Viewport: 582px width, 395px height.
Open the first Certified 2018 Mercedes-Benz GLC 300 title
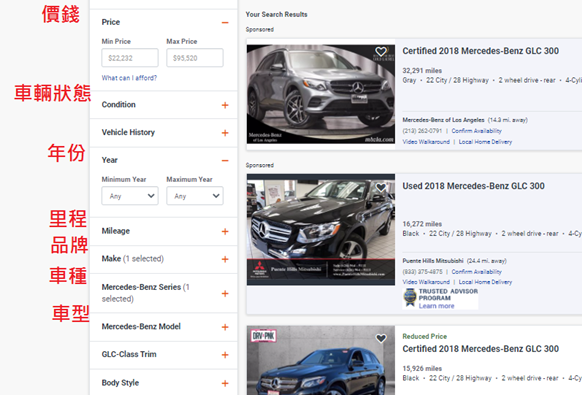click(481, 51)
